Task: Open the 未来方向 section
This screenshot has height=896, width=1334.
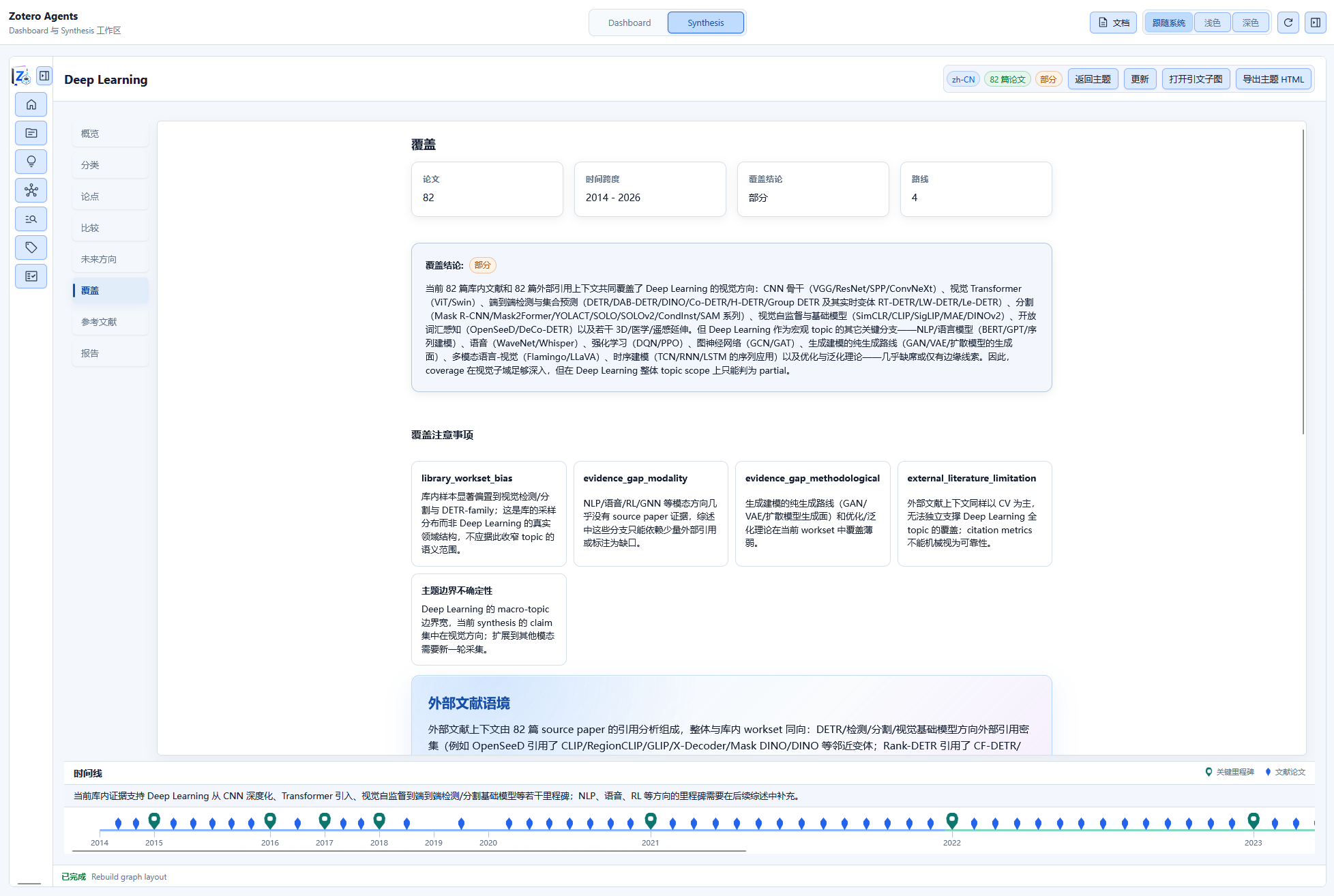Action: [110, 259]
